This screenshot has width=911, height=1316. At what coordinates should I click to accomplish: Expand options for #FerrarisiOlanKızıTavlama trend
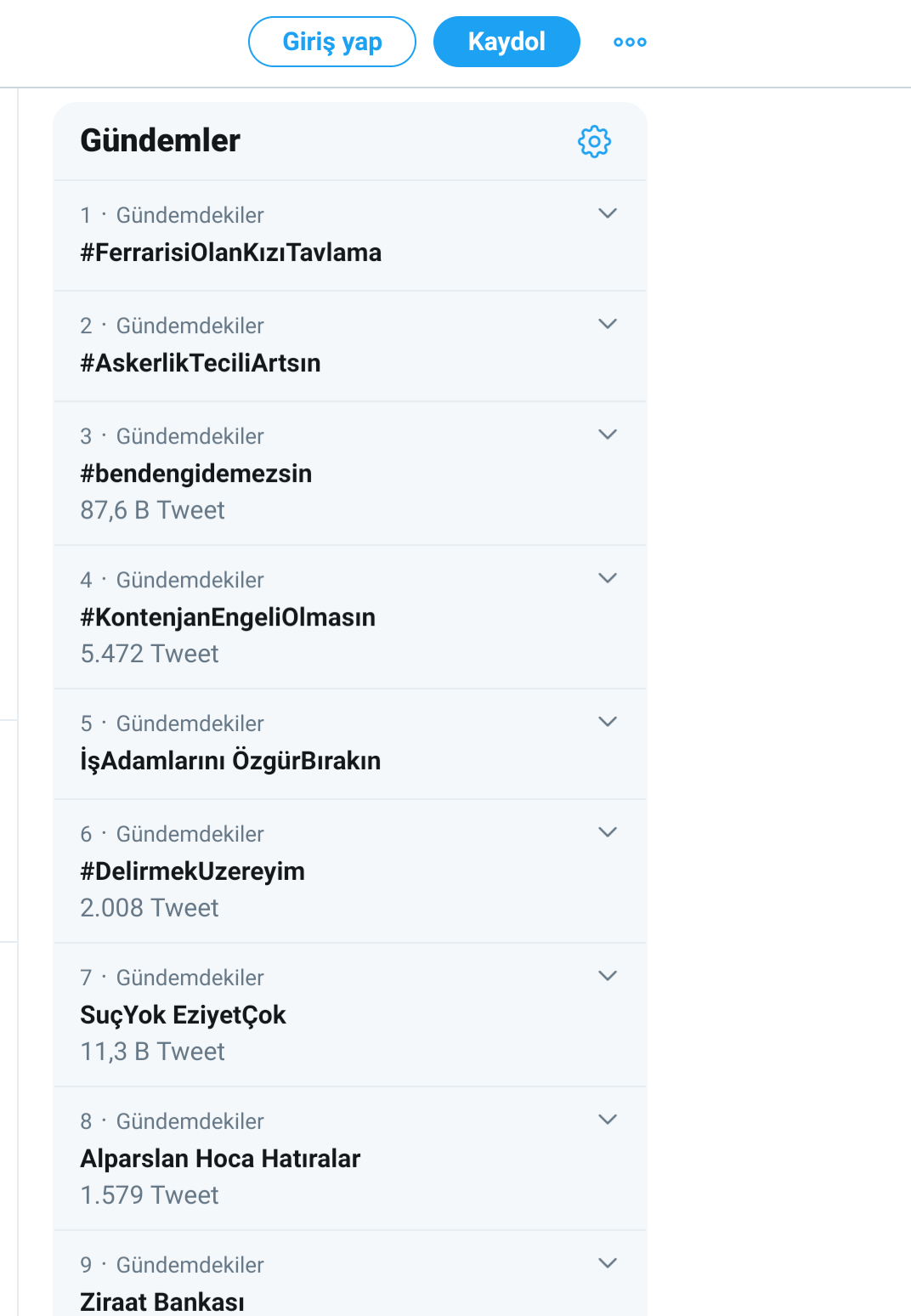click(607, 213)
